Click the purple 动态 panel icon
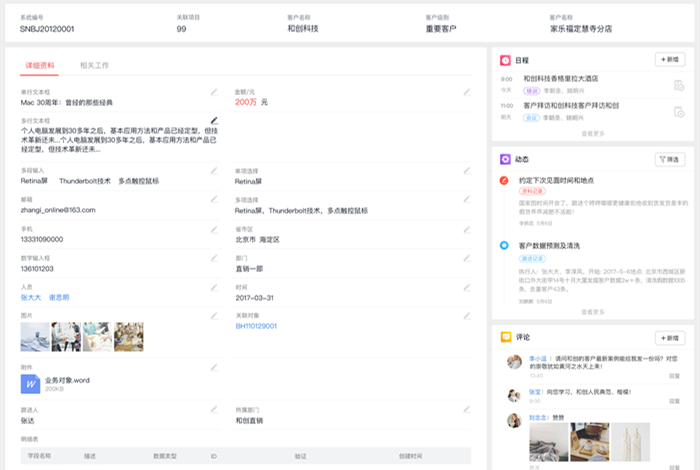This screenshot has height=470, width=700. (x=506, y=159)
